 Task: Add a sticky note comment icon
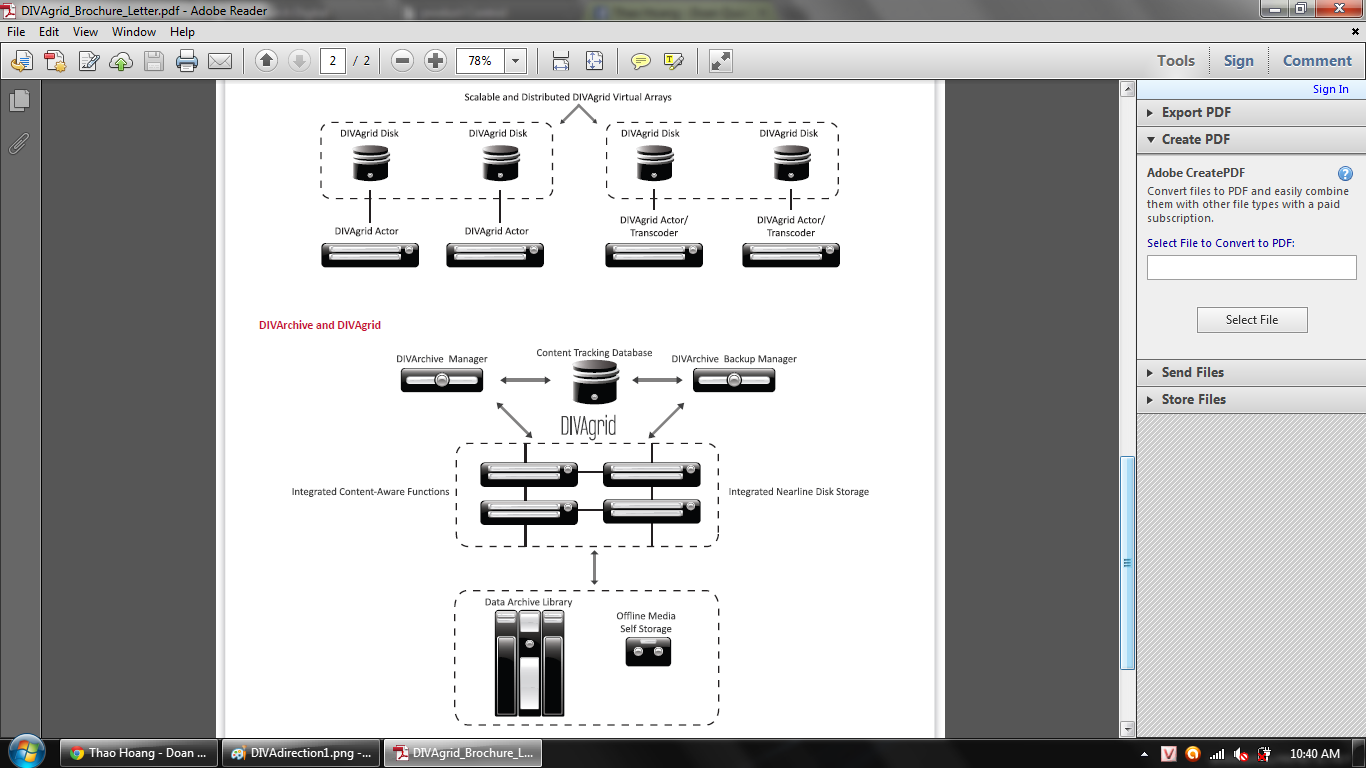(x=641, y=61)
